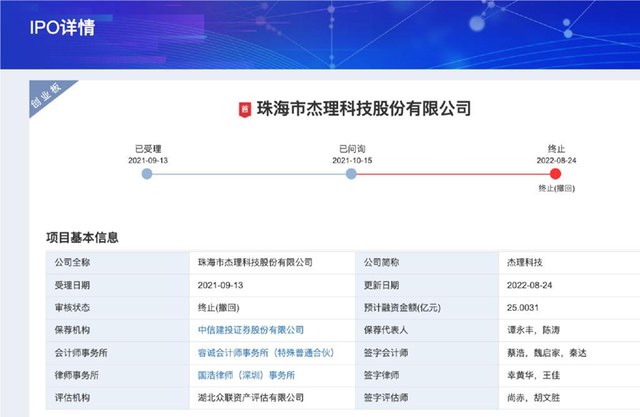This screenshot has width=640, height=417.
Task: Click the 终止 stage label above the red dot
Action: (556, 149)
